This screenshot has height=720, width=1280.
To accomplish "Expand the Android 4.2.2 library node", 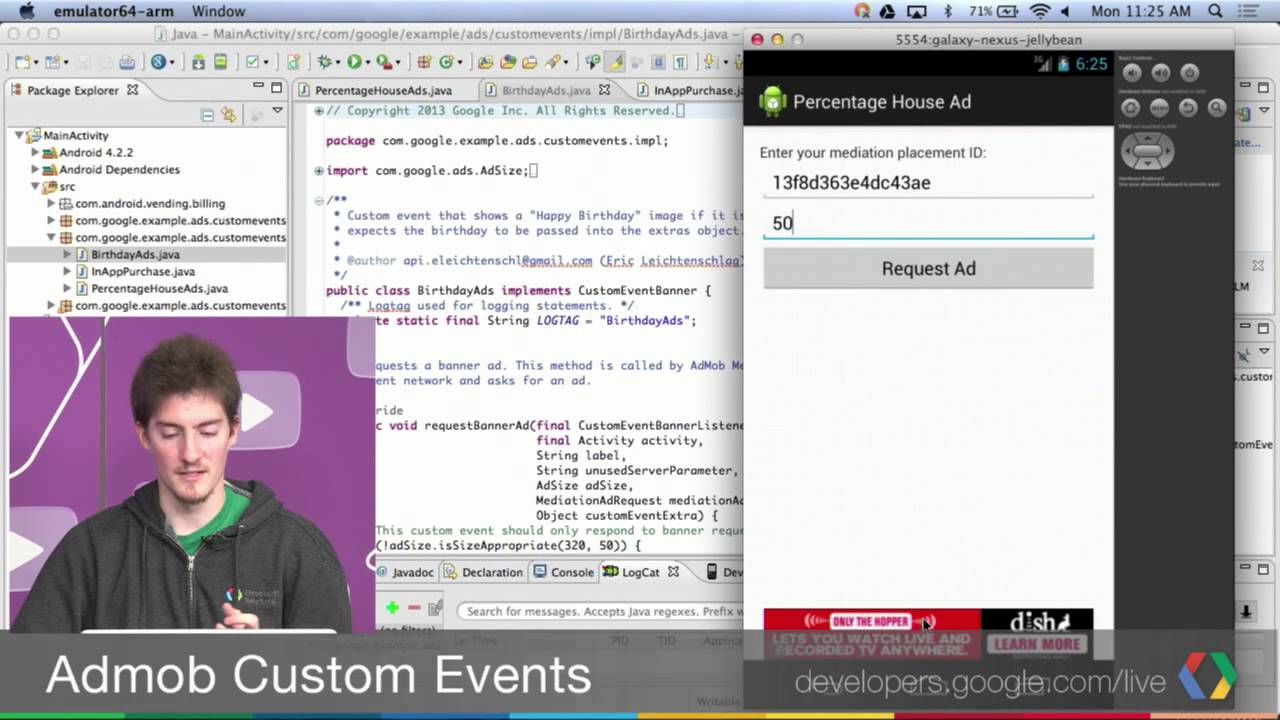I will (x=35, y=152).
